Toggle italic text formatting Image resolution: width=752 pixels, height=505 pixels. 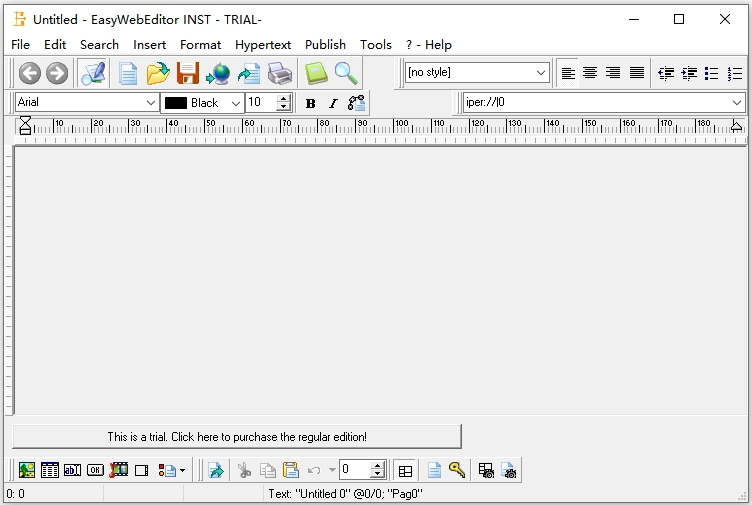tap(333, 103)
